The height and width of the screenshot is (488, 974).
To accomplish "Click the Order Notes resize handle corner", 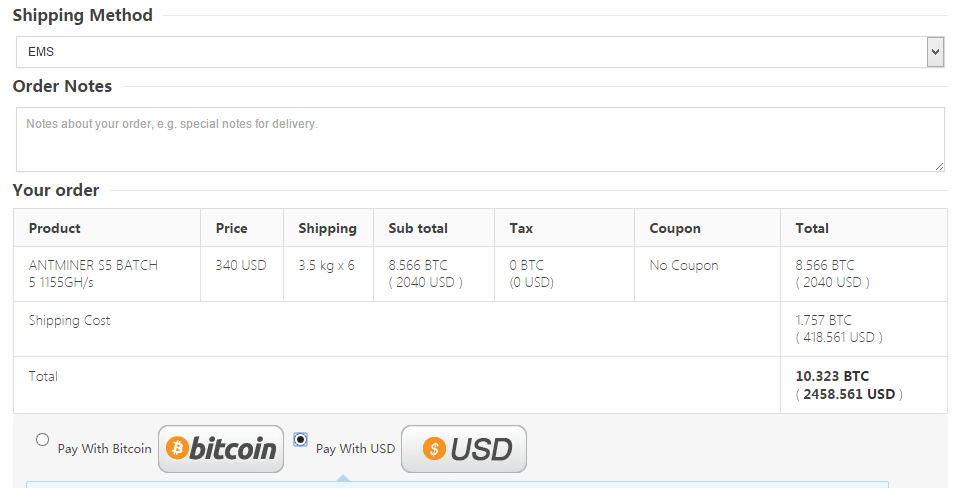I will click(x=939, y=166).
